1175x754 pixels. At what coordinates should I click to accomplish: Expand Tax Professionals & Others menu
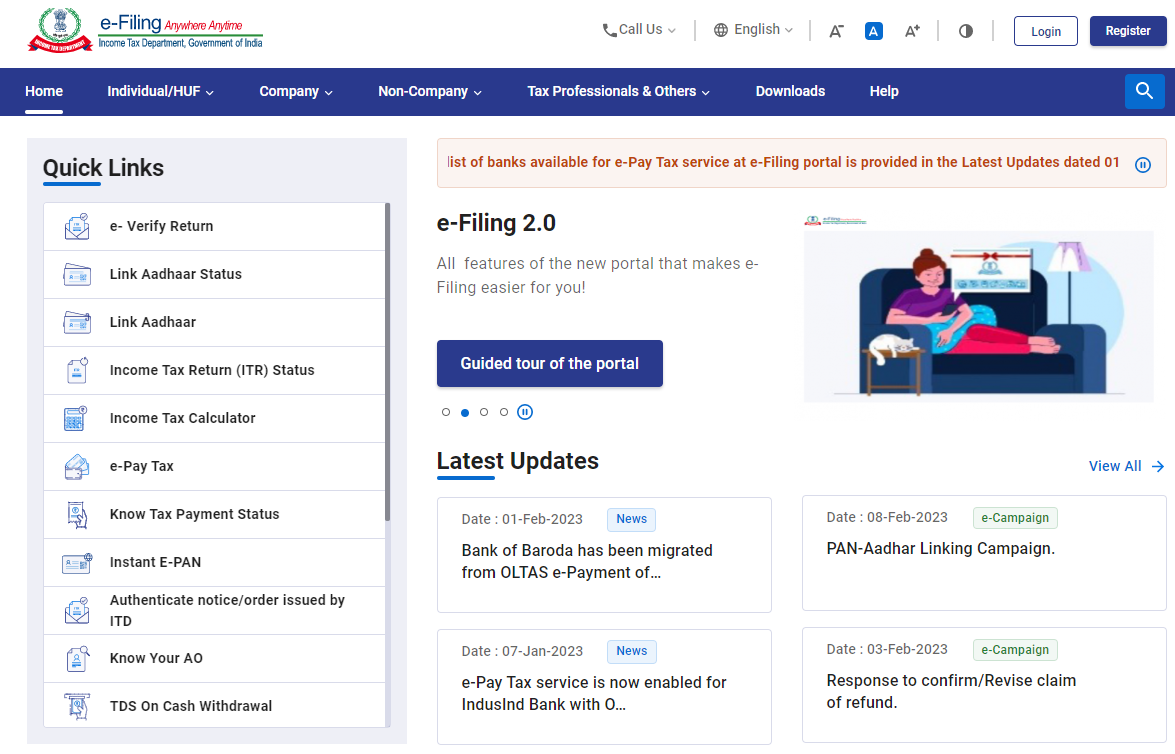coord(618,92)
